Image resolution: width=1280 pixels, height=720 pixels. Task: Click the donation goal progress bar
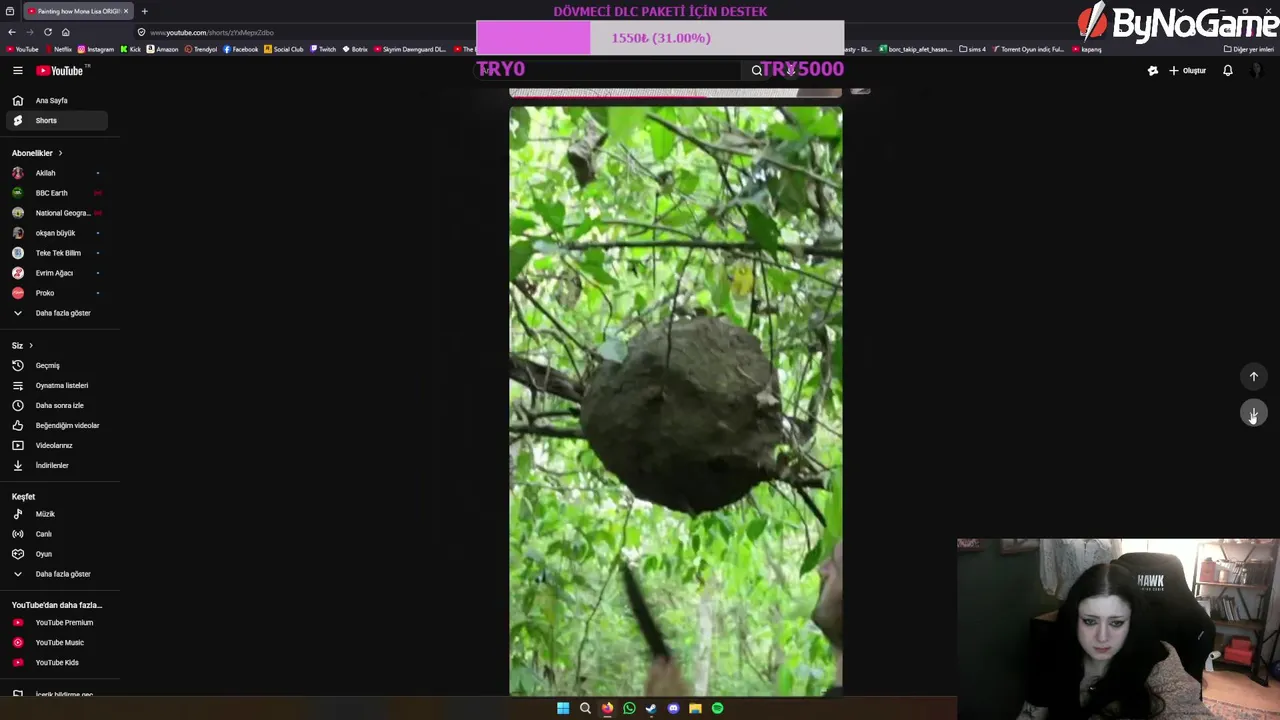660,38
